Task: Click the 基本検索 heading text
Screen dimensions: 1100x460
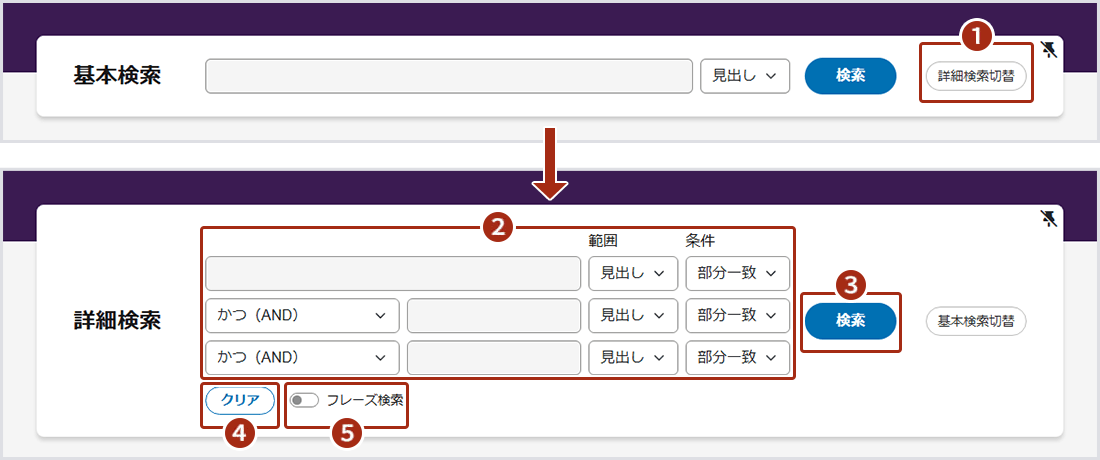Action: coord(117,76)
